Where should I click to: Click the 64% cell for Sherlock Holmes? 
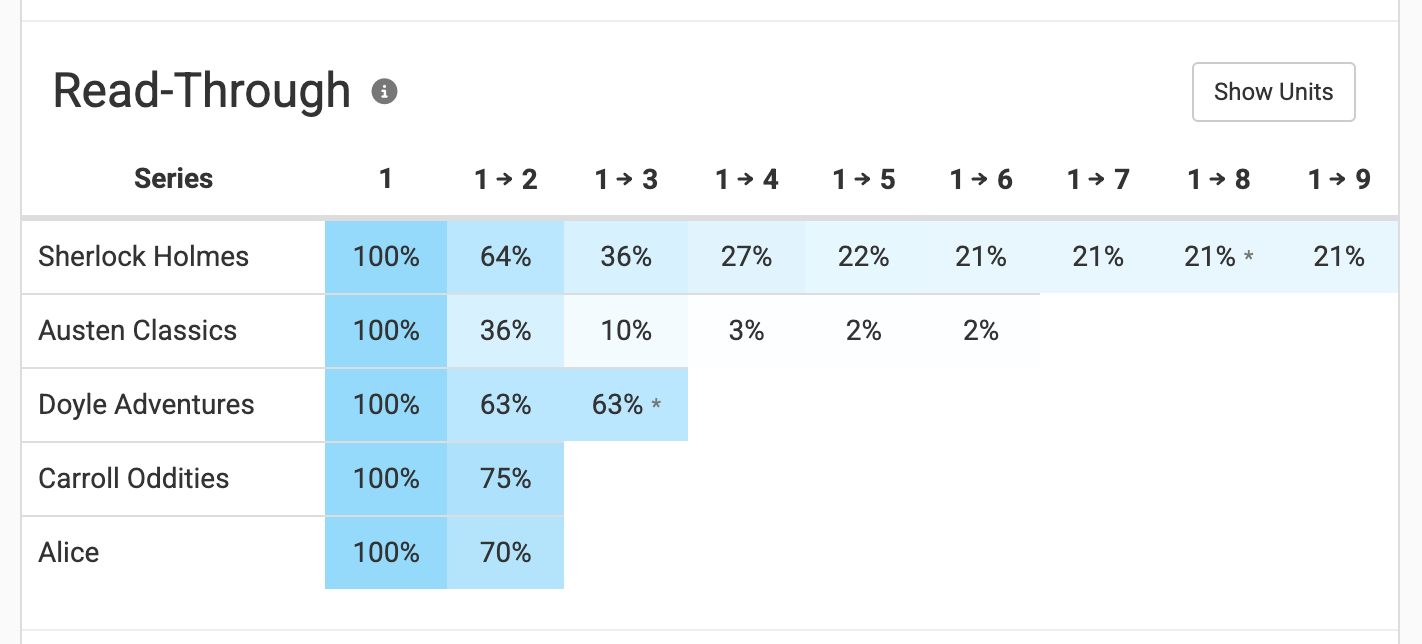pyautogui.click(x=506, y=257)
